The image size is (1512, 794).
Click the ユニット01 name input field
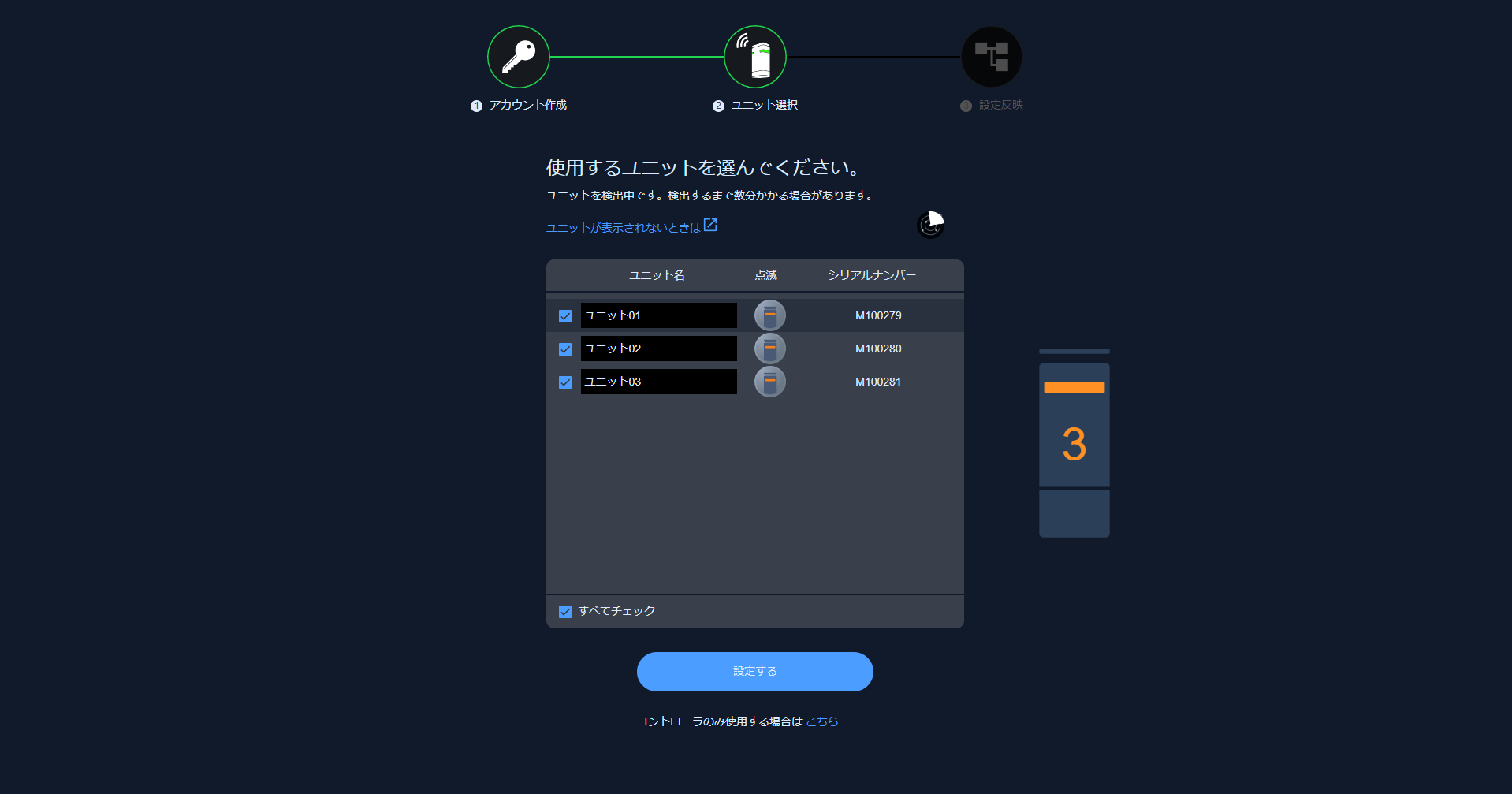click(658, 315)
